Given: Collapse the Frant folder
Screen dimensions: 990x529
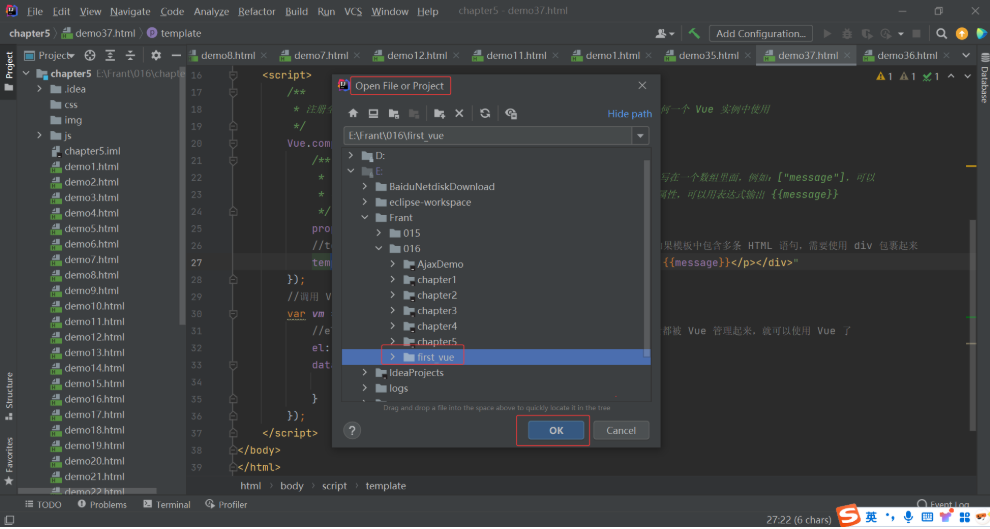Looking at the screenshot, I should click(x=365, y=217).
